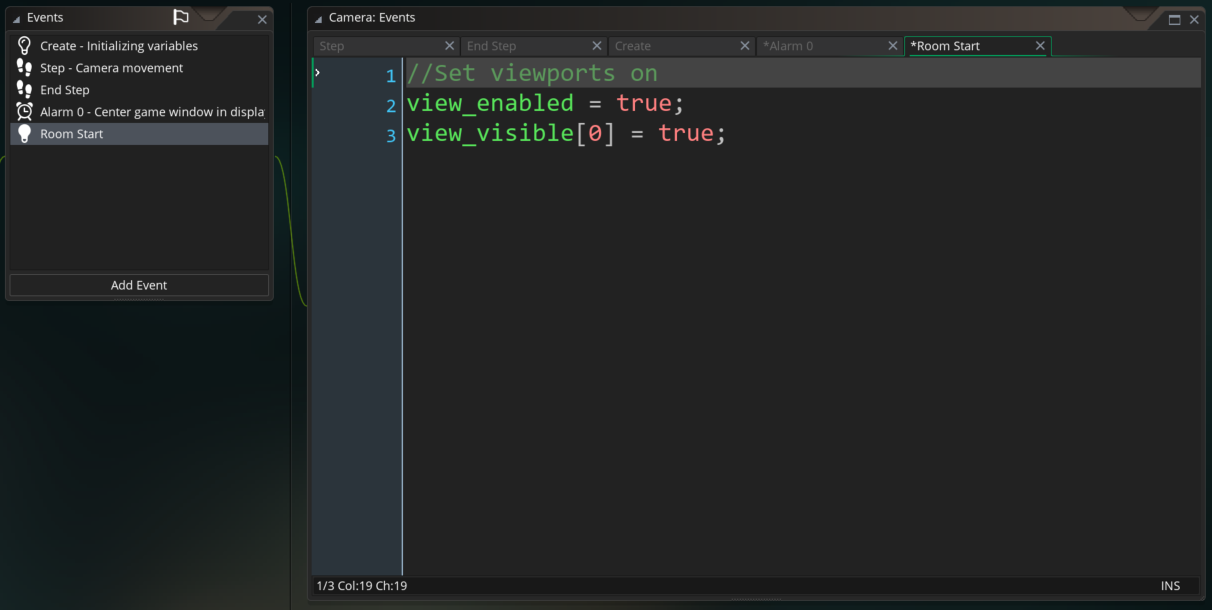This screenshot has width=1212, height=610.
Task: Maximize the Camera: Events window
Action: click(x=1175, y=19)
